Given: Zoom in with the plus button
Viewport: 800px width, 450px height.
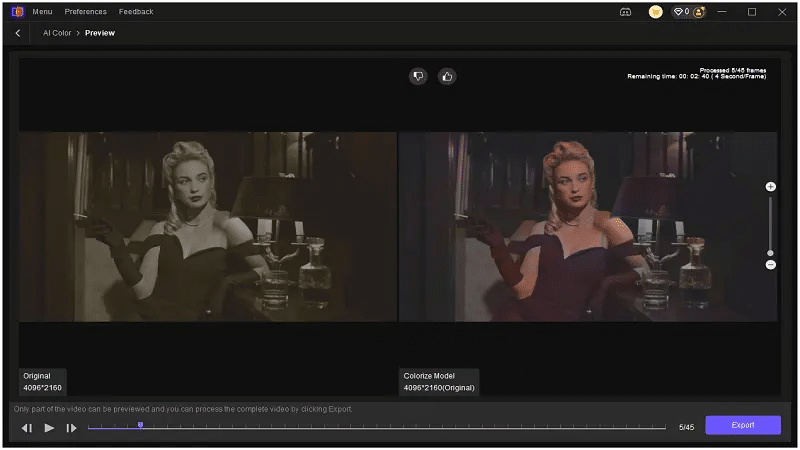Looking at the screenshot, I should [770, 187].
